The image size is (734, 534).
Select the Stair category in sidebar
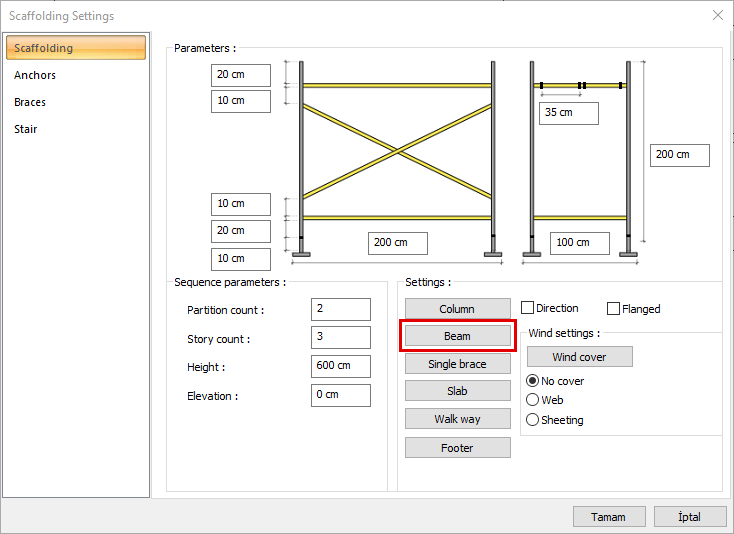(x=26, y=129)
